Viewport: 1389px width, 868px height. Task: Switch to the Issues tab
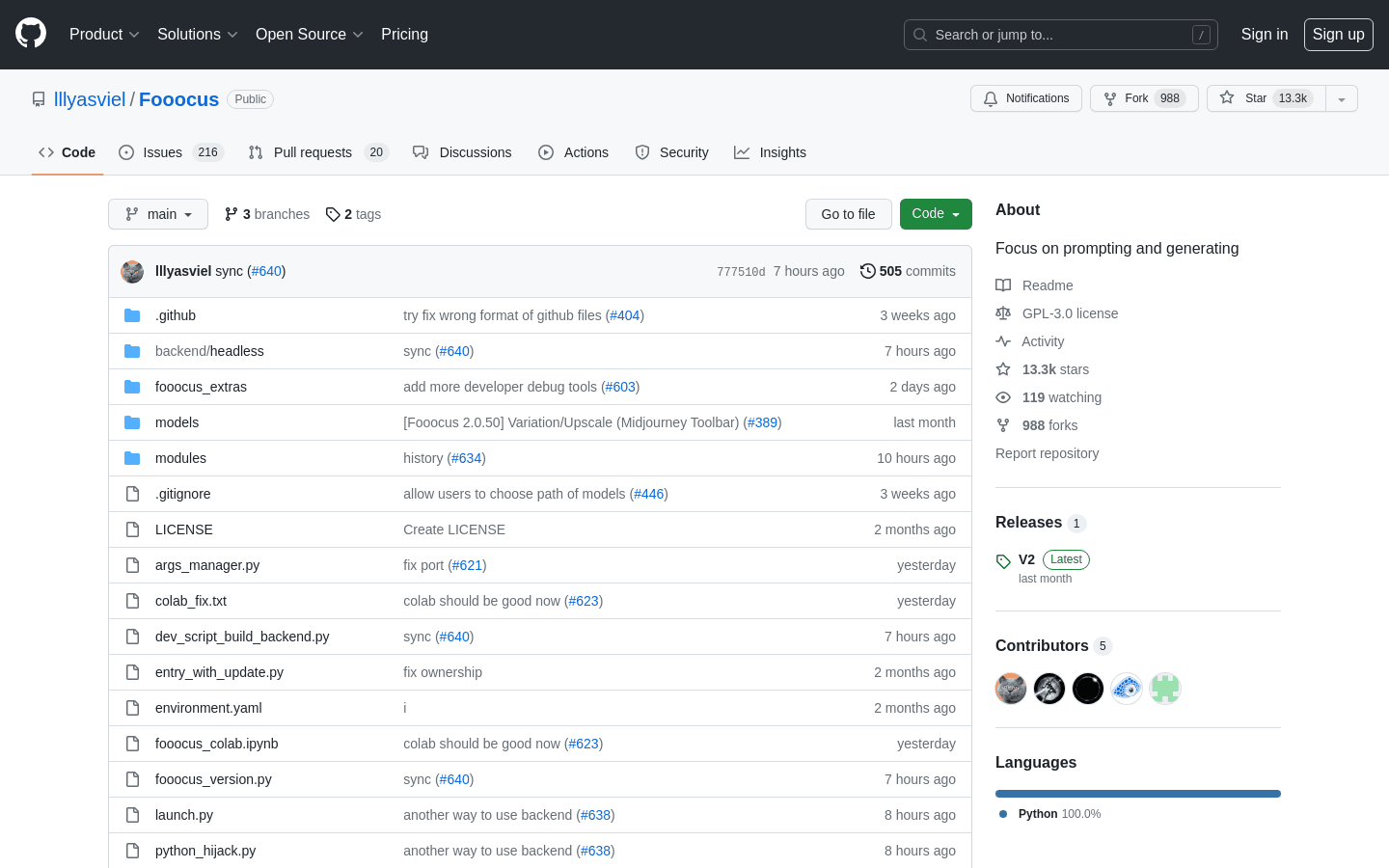pos(161,151)
